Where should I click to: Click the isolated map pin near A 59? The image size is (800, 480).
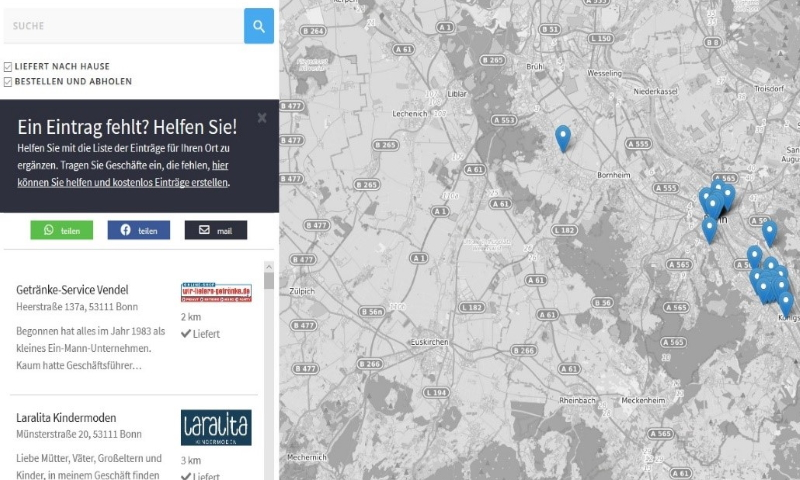(769, 232)
